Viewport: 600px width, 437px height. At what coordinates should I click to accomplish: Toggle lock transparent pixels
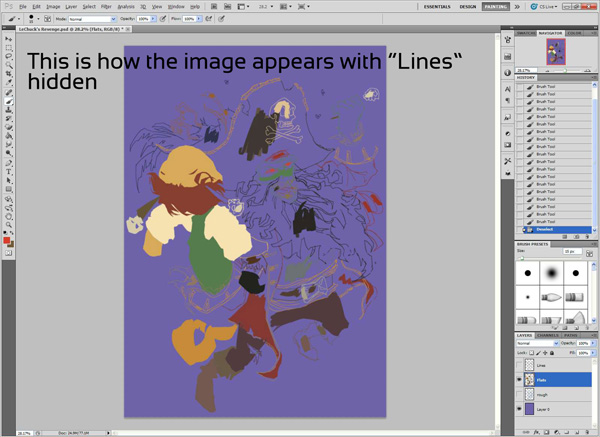coord(532,353)
